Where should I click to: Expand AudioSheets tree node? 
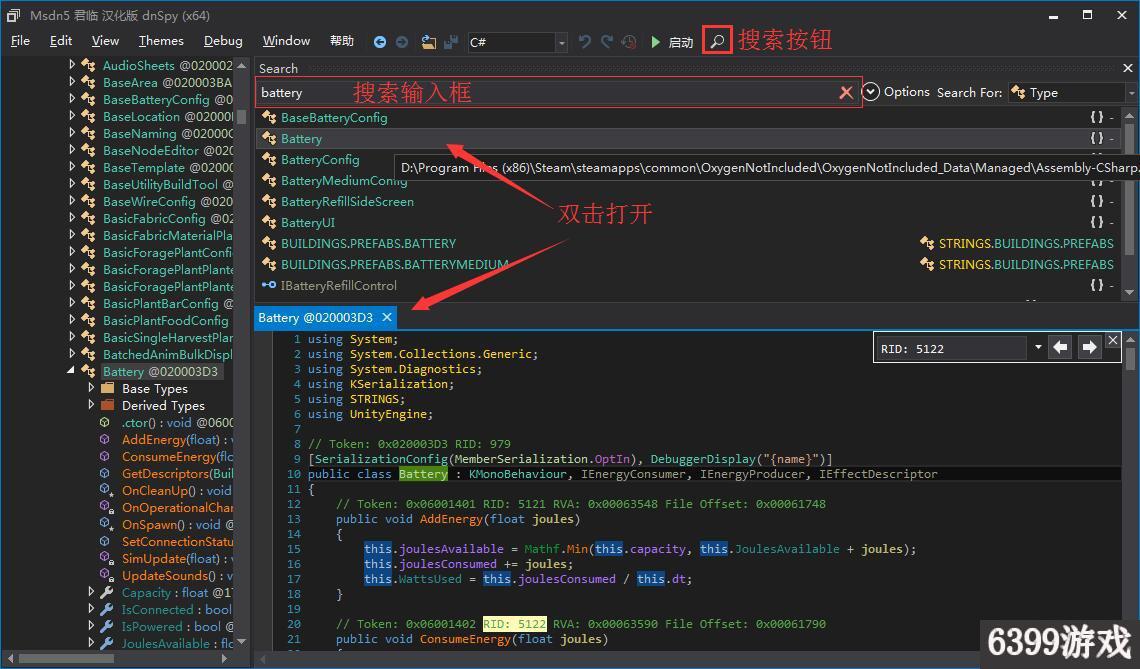(x=72, y=65)
